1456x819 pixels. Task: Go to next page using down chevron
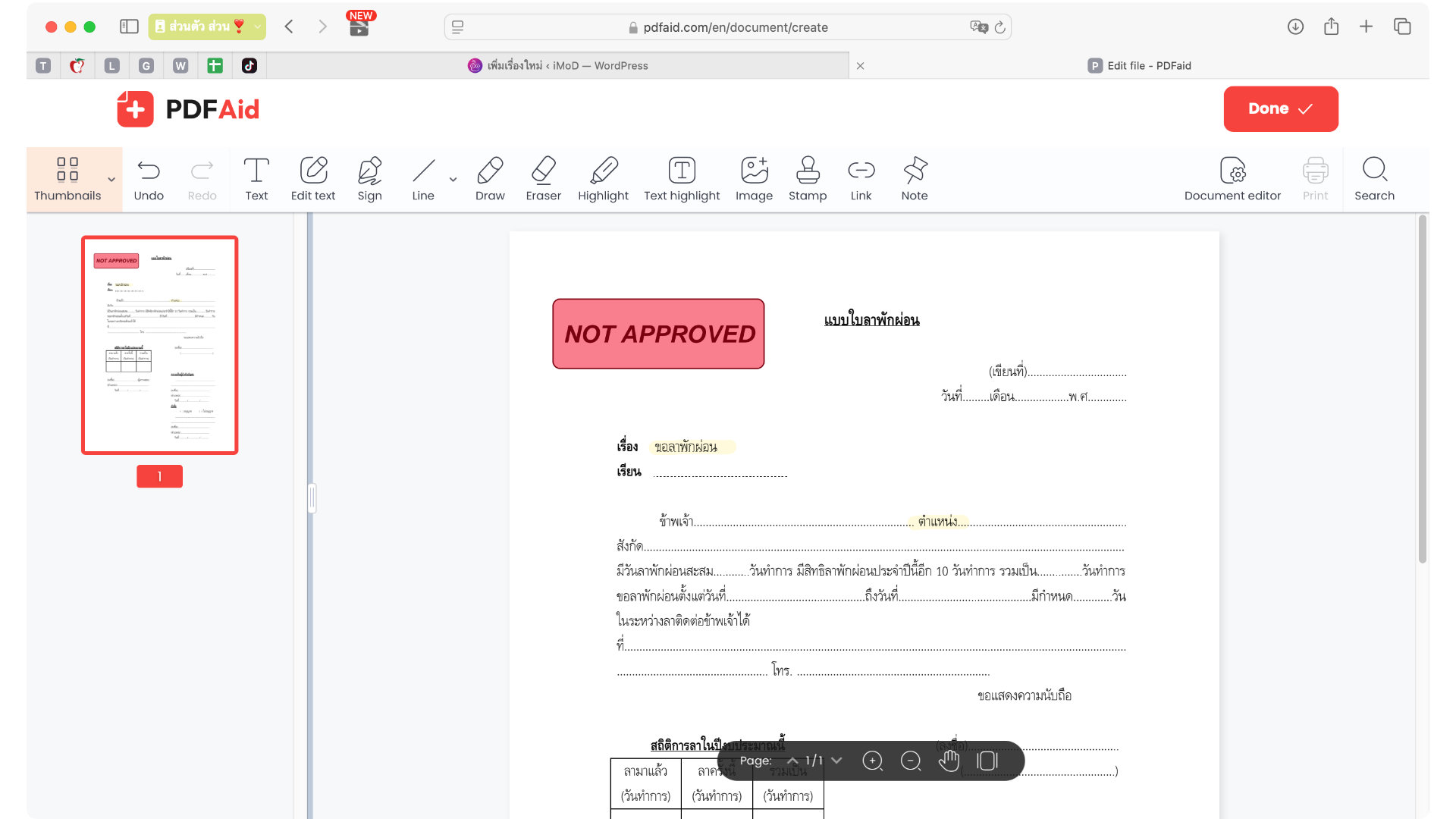[x=836, y=761]
